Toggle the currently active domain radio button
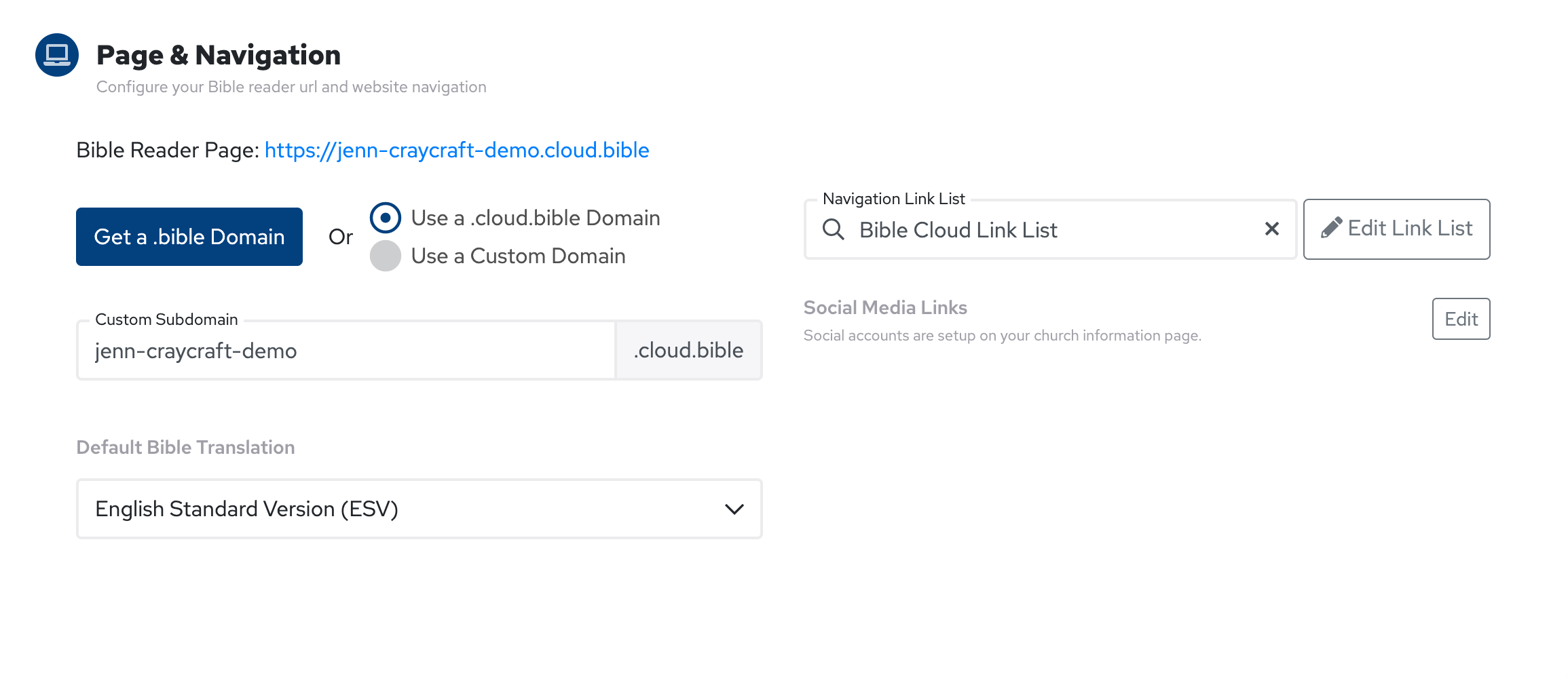Image resolution: width=1568 pixels, height=677 pixels. click(x=386, y=218)
